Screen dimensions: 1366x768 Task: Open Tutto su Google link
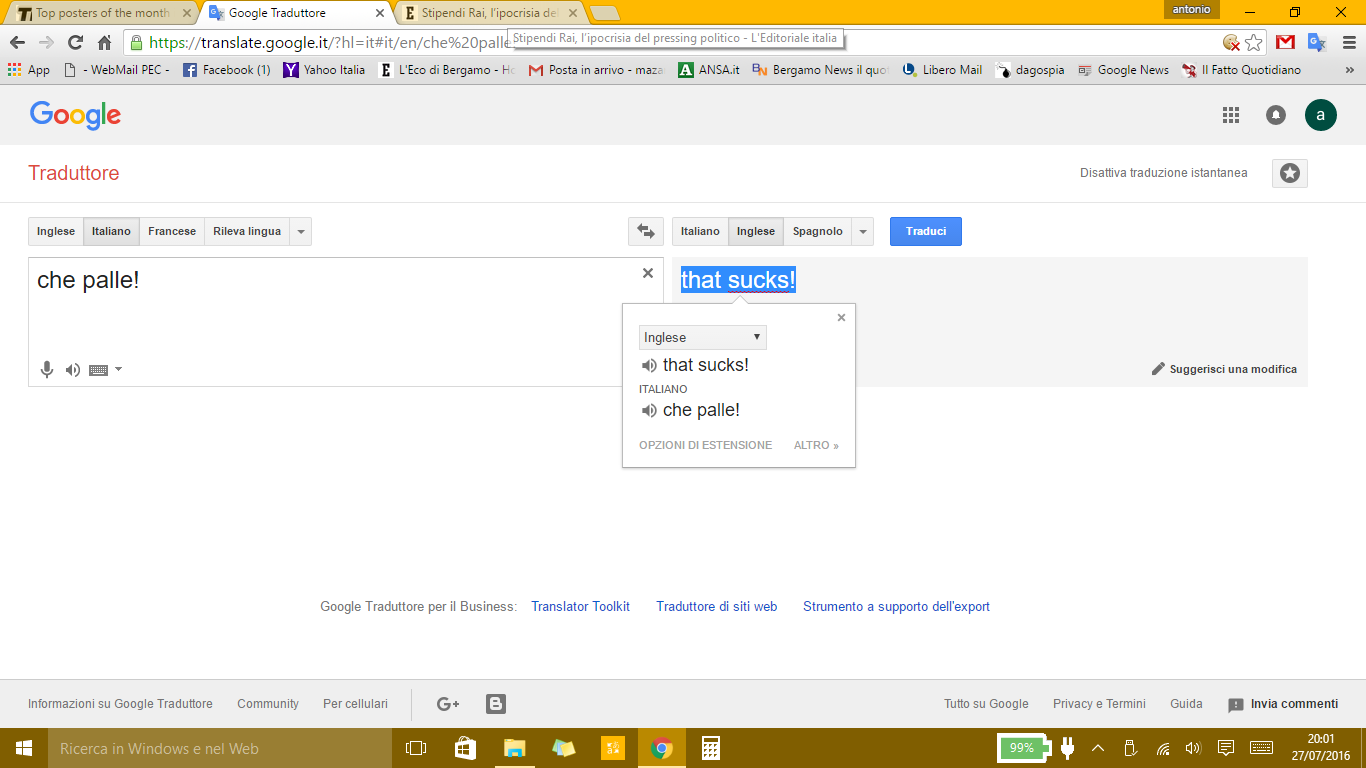point(986,704)
